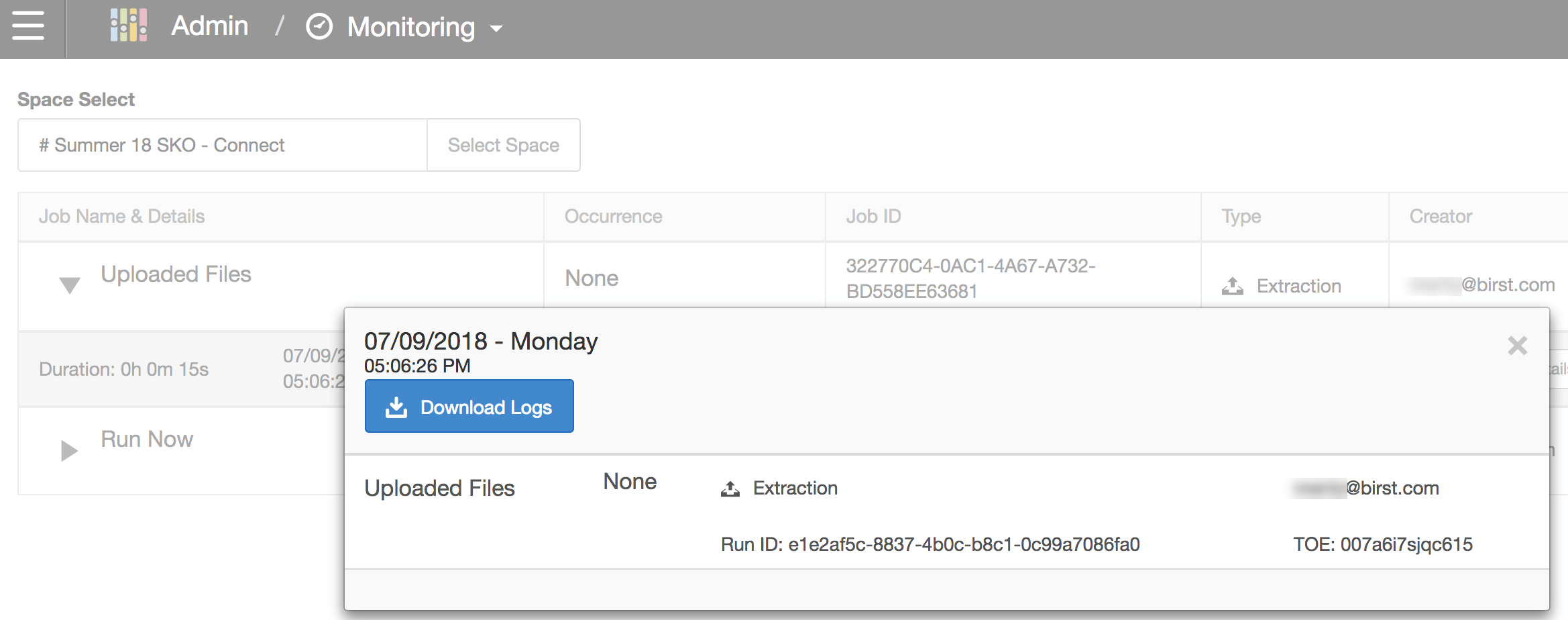Select the Monitoring header menu label
This screenshot has width=1568, height=620.
pos(410,28)
